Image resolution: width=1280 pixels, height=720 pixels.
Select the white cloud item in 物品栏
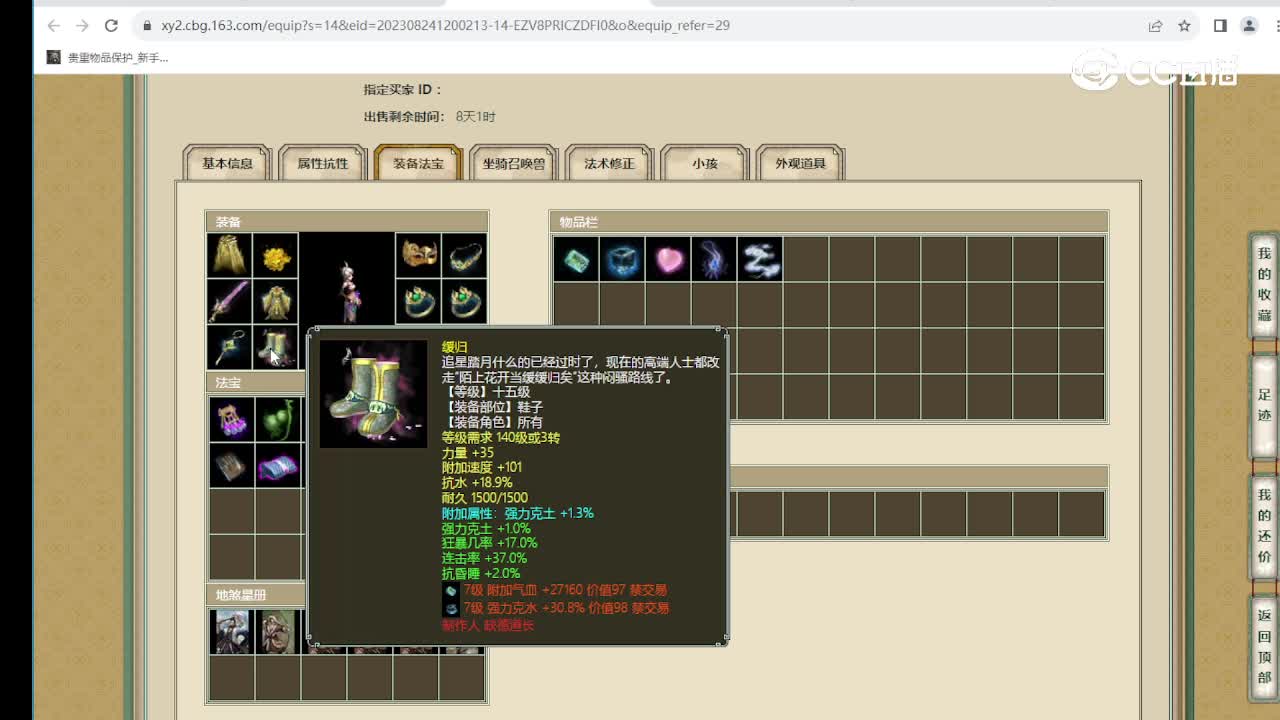pos(760,259)
